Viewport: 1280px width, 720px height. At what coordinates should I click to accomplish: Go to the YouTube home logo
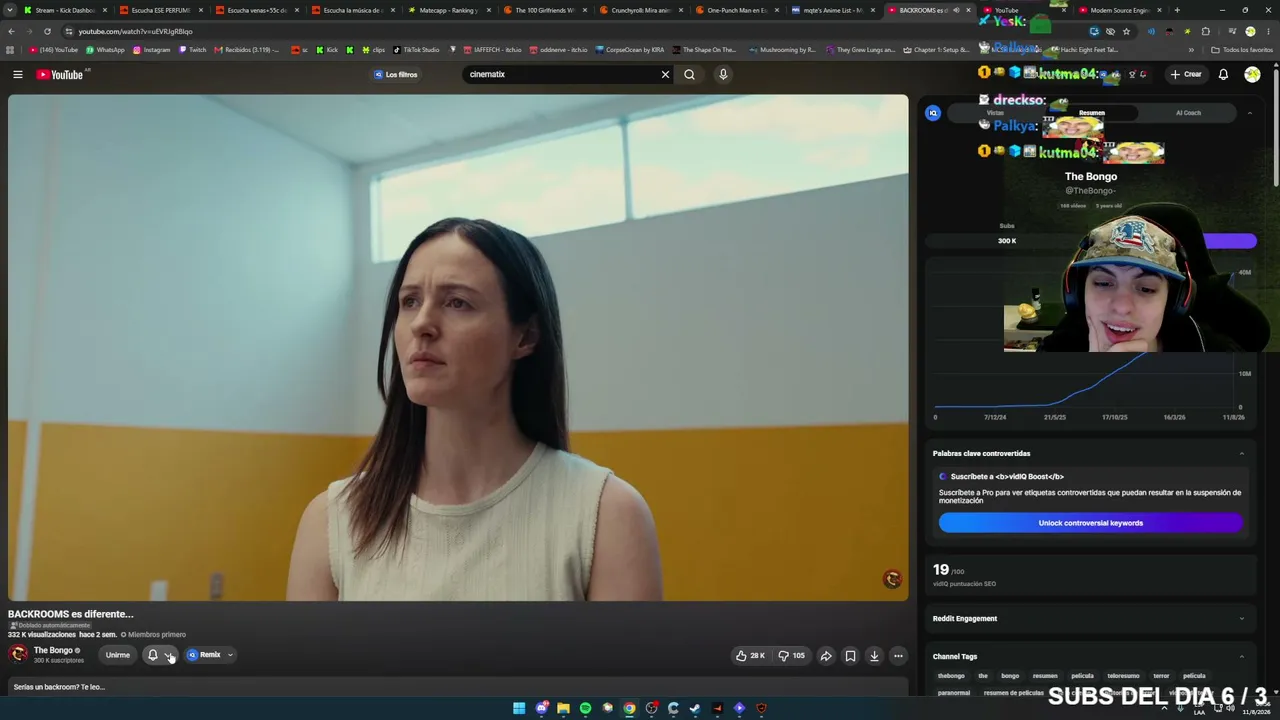(60, 74)
